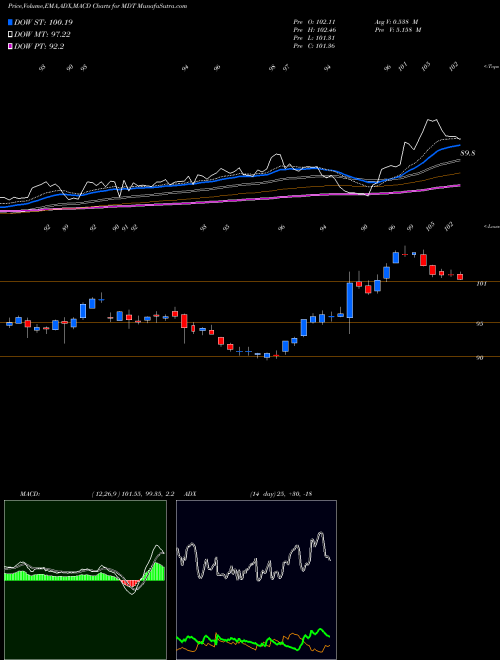Click the magenta DOW PT legend swatch
Screen dimensions: 500x660
pyautogui.click(x=11, y=47)
